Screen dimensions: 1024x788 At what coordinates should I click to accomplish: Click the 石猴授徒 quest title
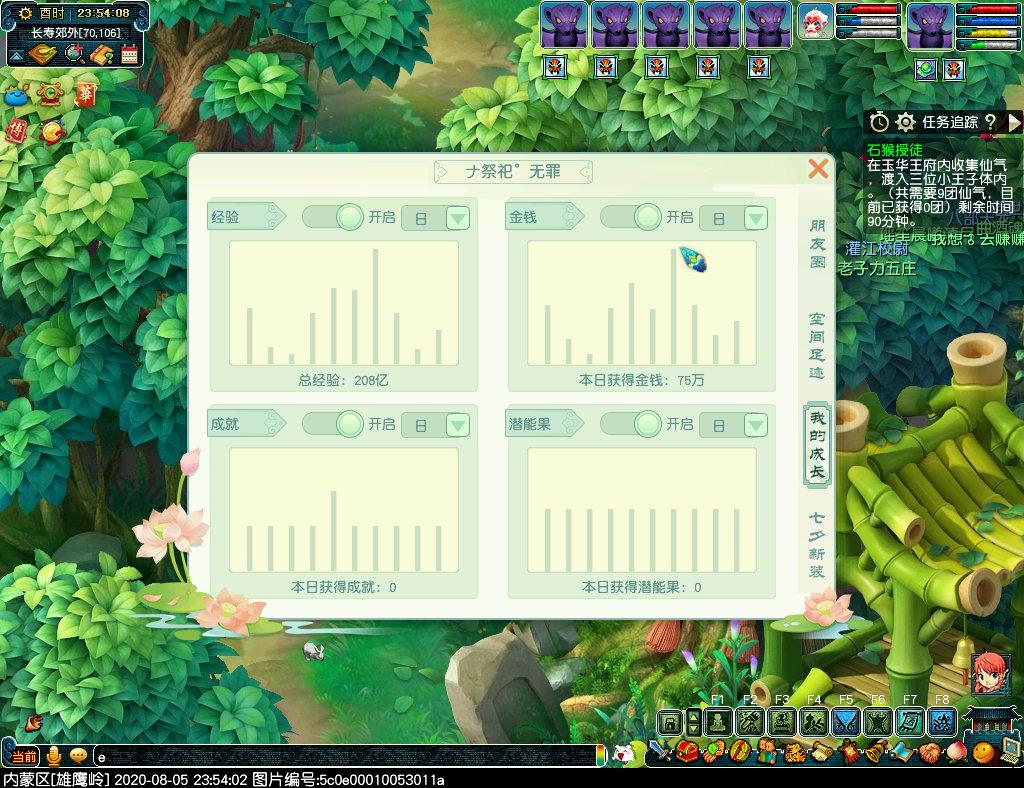[x=895, y=150]
